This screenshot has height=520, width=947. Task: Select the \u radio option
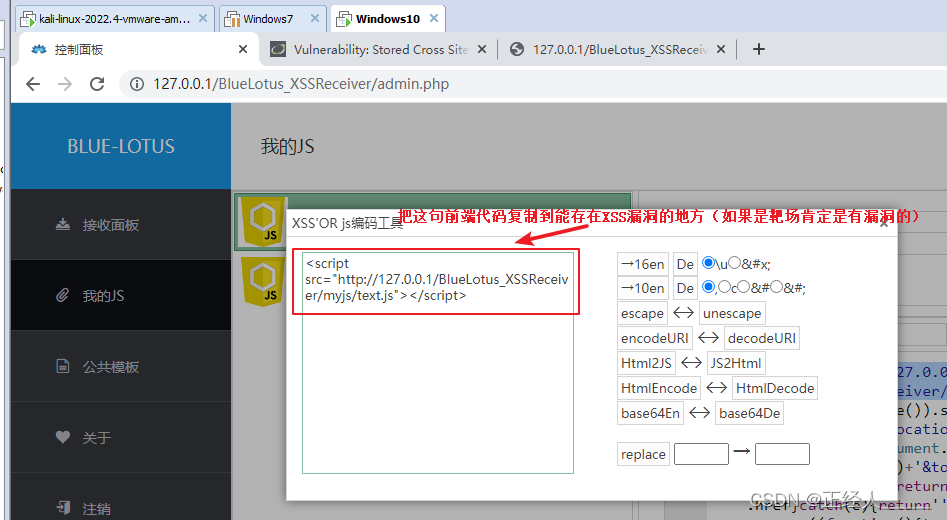click(x=708, y=263)
